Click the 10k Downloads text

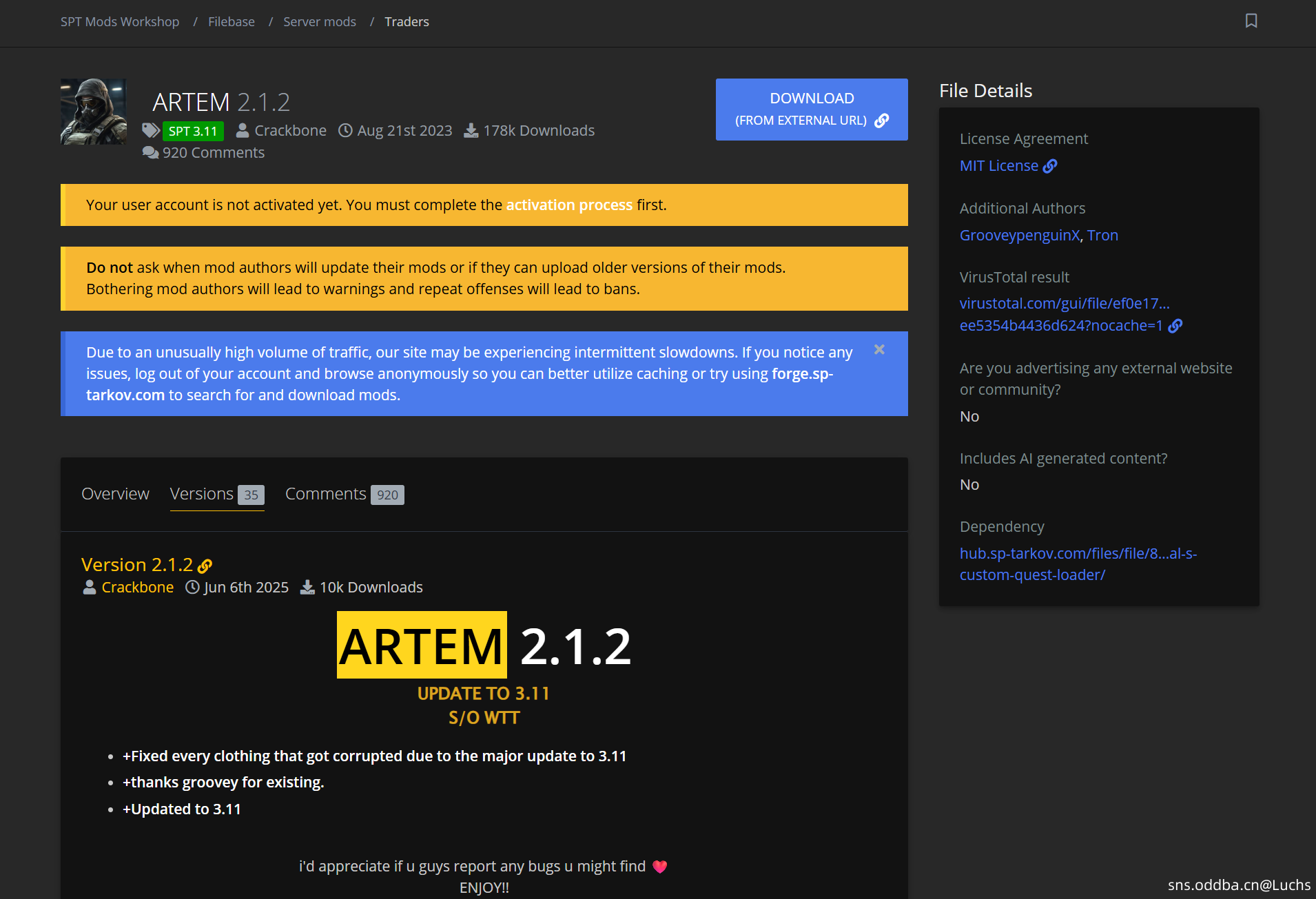pyautogui.click(x=371, y=587)
